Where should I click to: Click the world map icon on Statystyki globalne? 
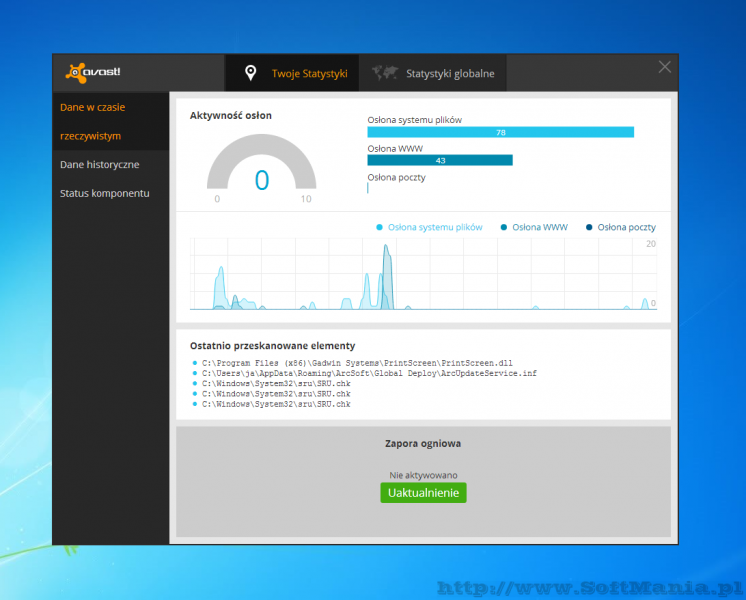pos(385,73)
